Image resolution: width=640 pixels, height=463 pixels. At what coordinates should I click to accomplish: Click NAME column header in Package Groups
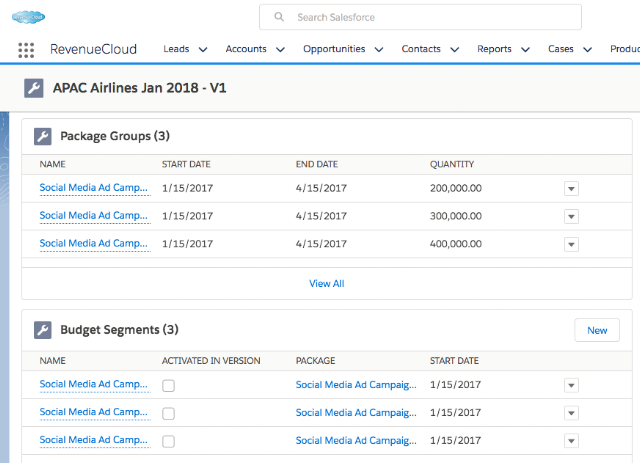coord(53,164)
